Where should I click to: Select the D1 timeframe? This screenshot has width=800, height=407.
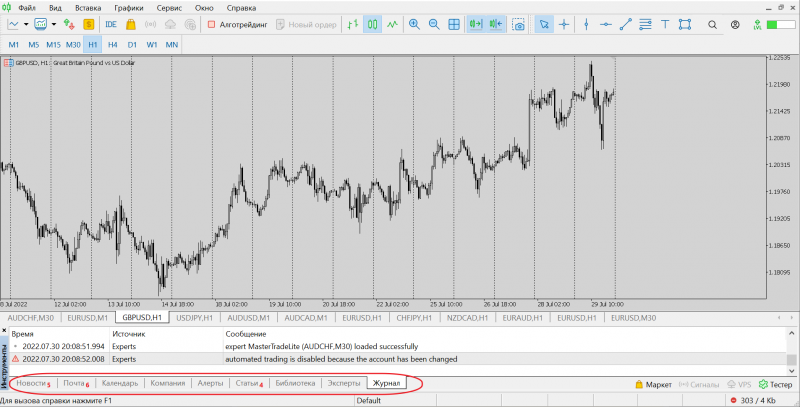pyautogui.click(x=132, y=44)
